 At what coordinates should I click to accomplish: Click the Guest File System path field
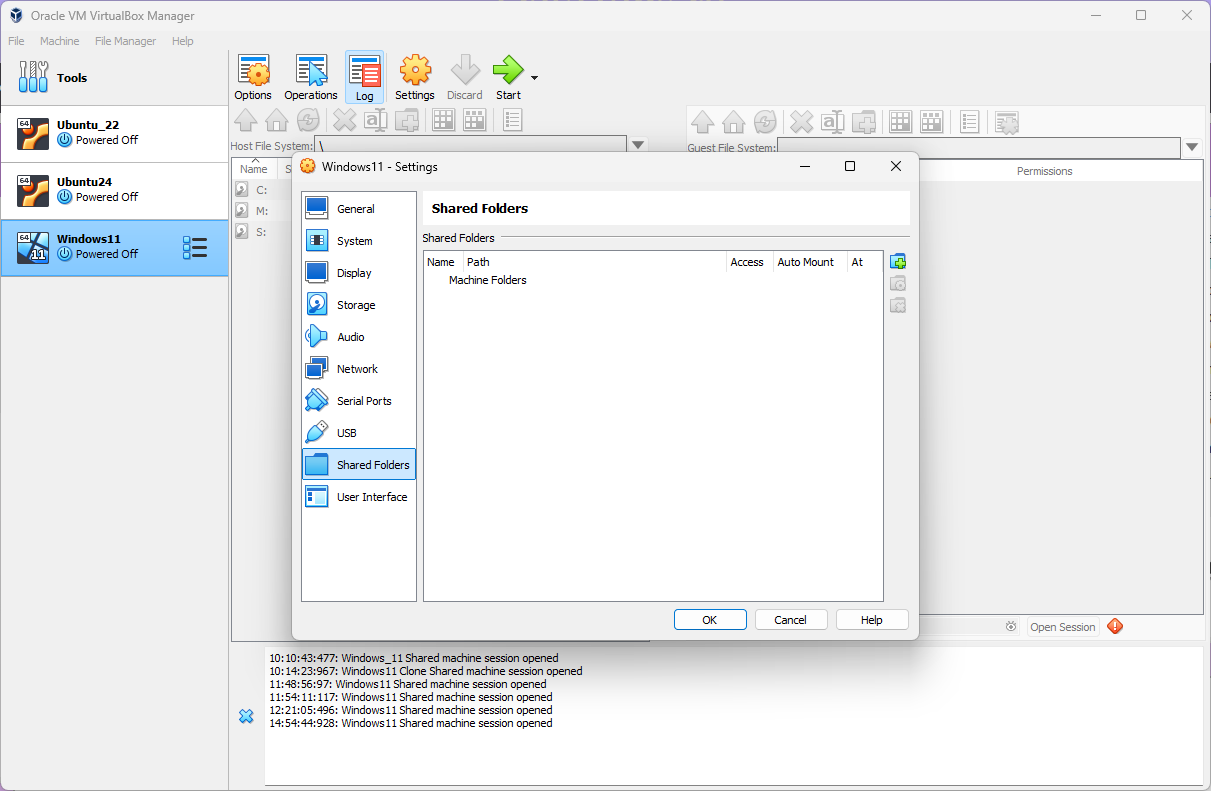979,148
